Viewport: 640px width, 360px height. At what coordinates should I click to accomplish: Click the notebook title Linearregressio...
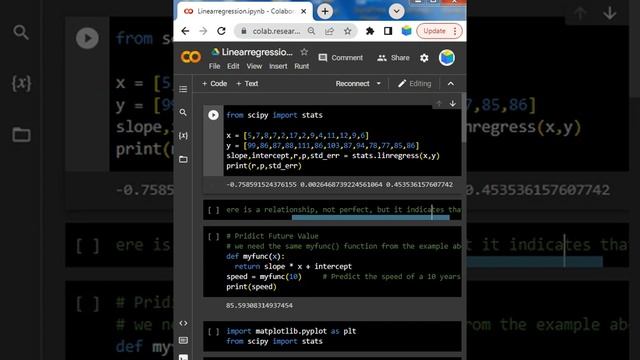coord(257,52)
